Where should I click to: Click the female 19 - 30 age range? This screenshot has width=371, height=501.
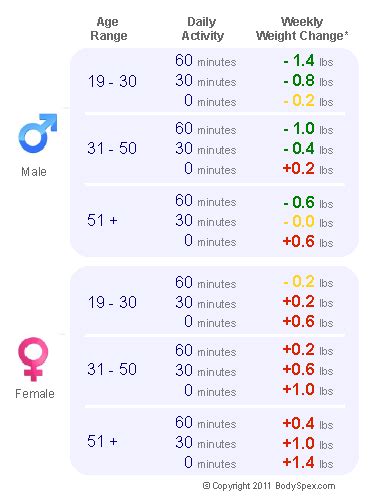[112, 302]
